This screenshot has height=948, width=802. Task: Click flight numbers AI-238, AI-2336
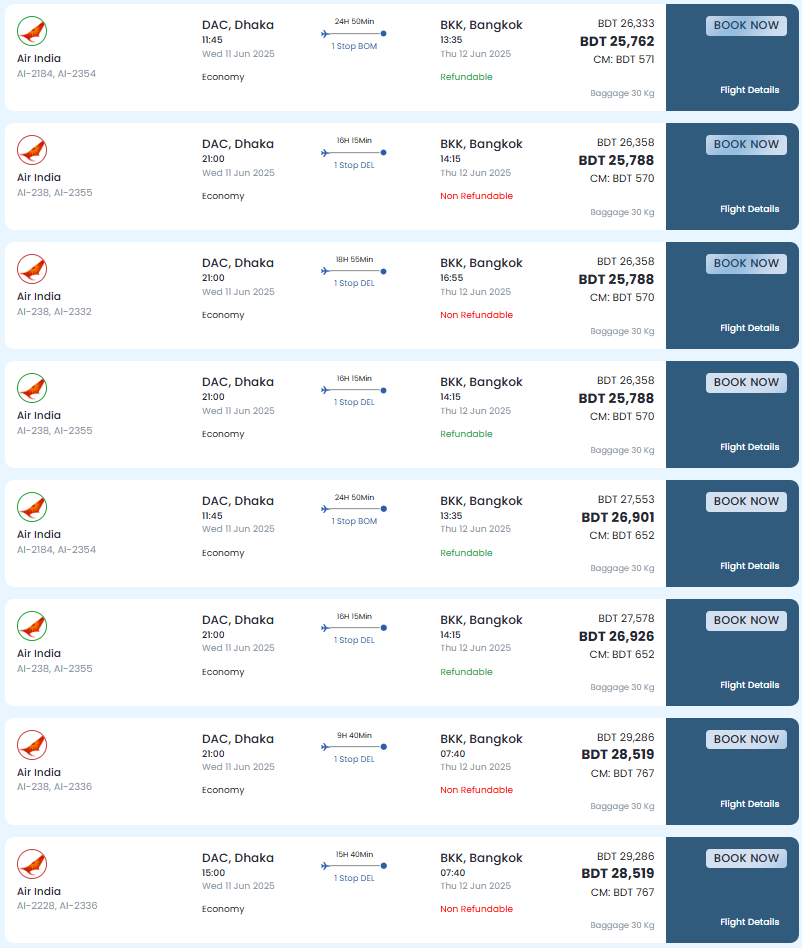(54, 787)
